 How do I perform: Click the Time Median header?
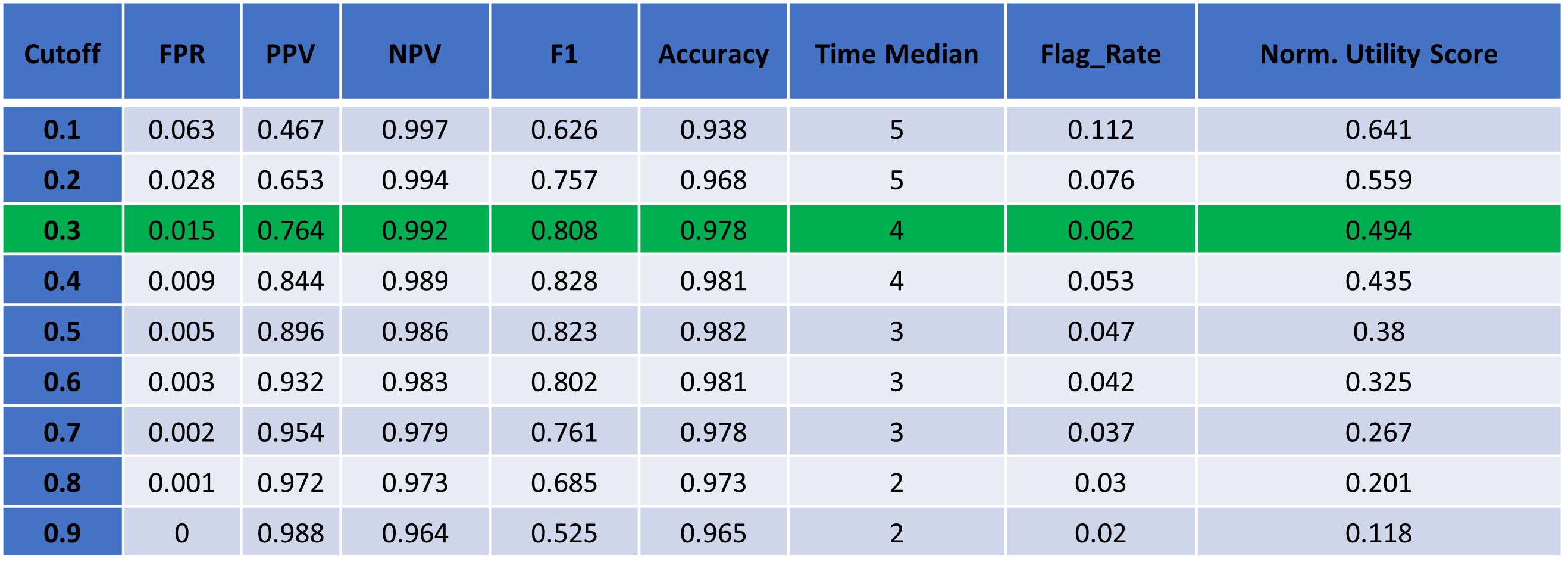tap(896, 54)
